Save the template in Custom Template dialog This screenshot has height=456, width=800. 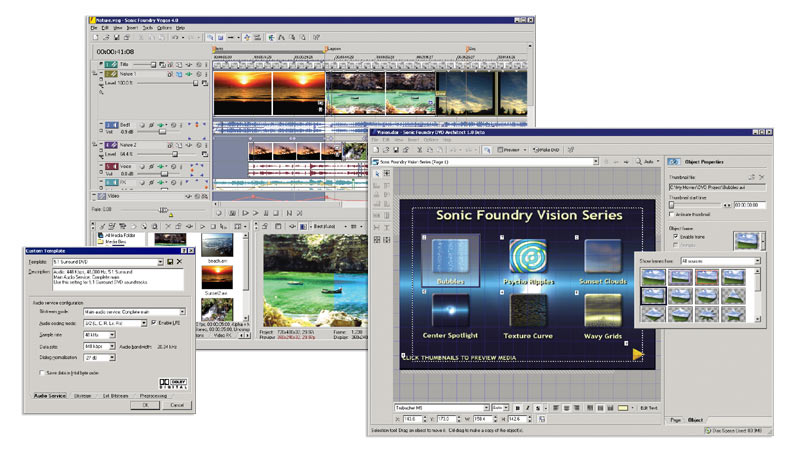point(170,262)
